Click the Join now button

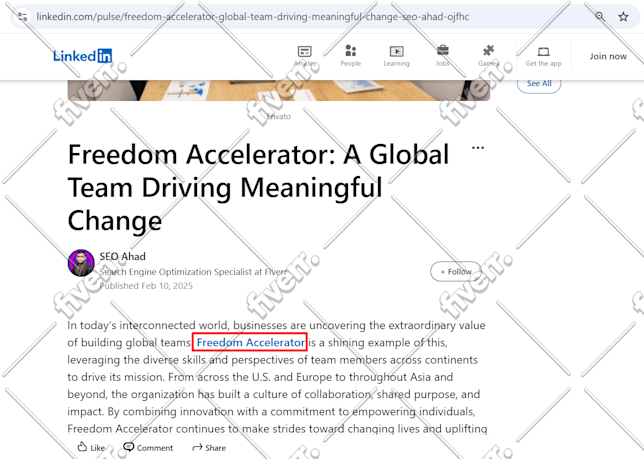click(608, 56)
